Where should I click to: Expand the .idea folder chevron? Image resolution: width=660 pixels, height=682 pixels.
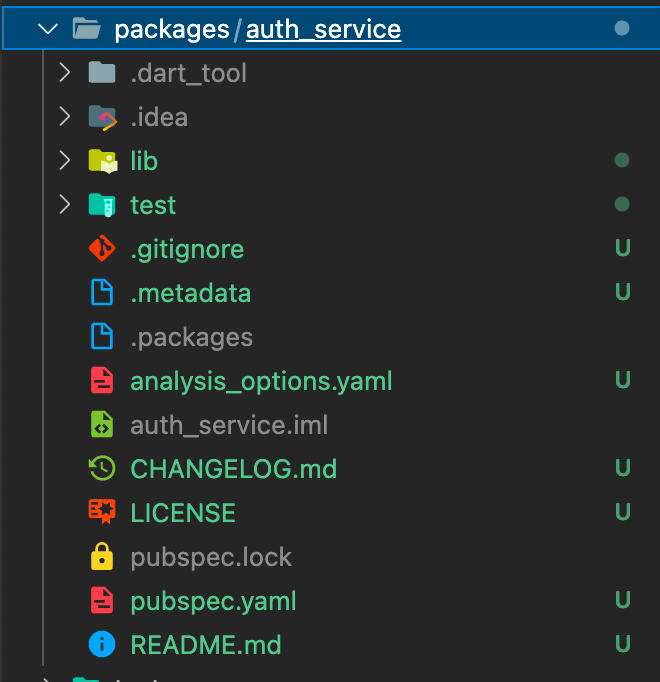click(x=65, y=117)
